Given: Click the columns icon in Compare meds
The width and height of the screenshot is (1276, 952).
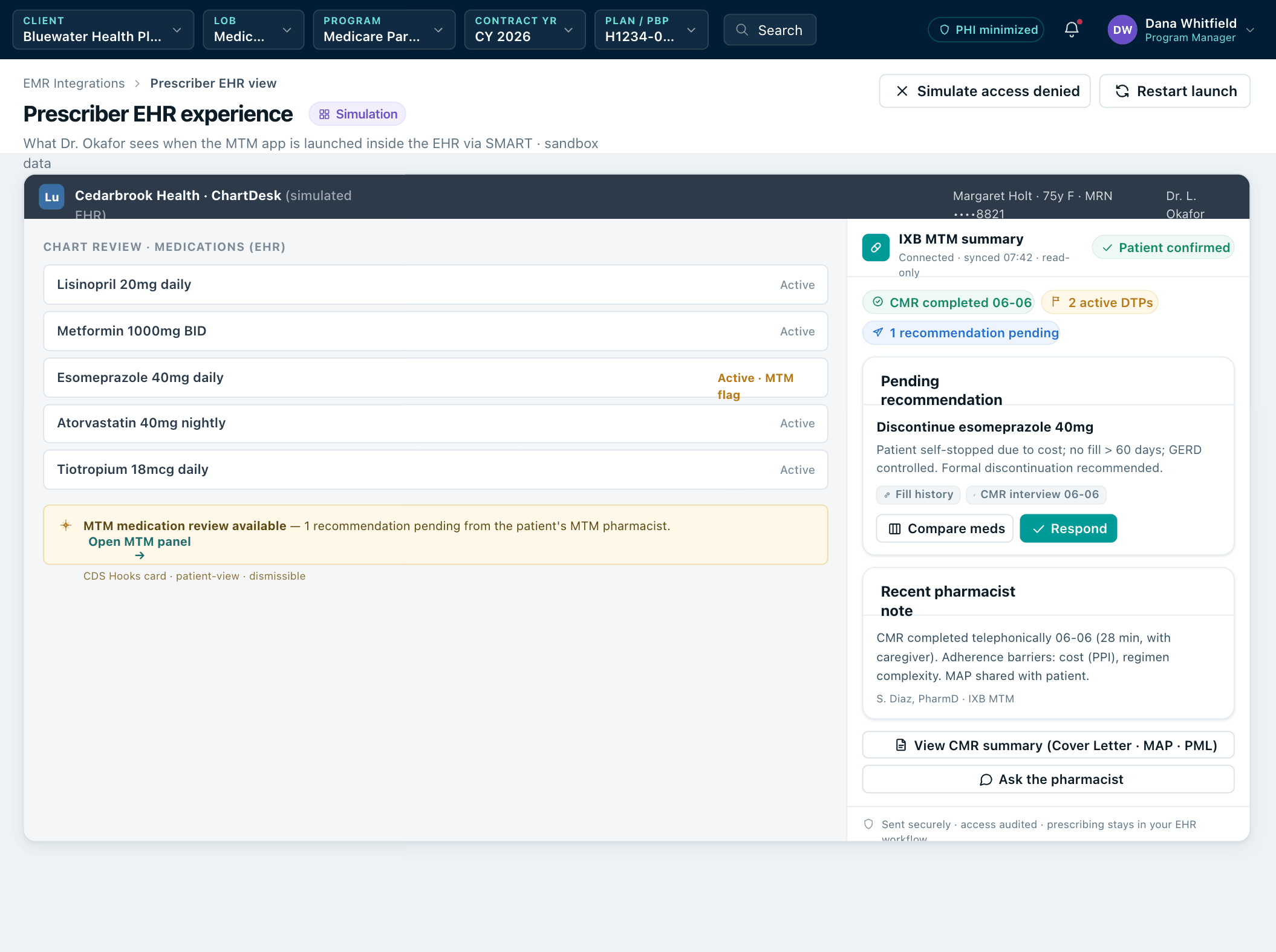Looking at the screenshot, I should coord(895,529).
